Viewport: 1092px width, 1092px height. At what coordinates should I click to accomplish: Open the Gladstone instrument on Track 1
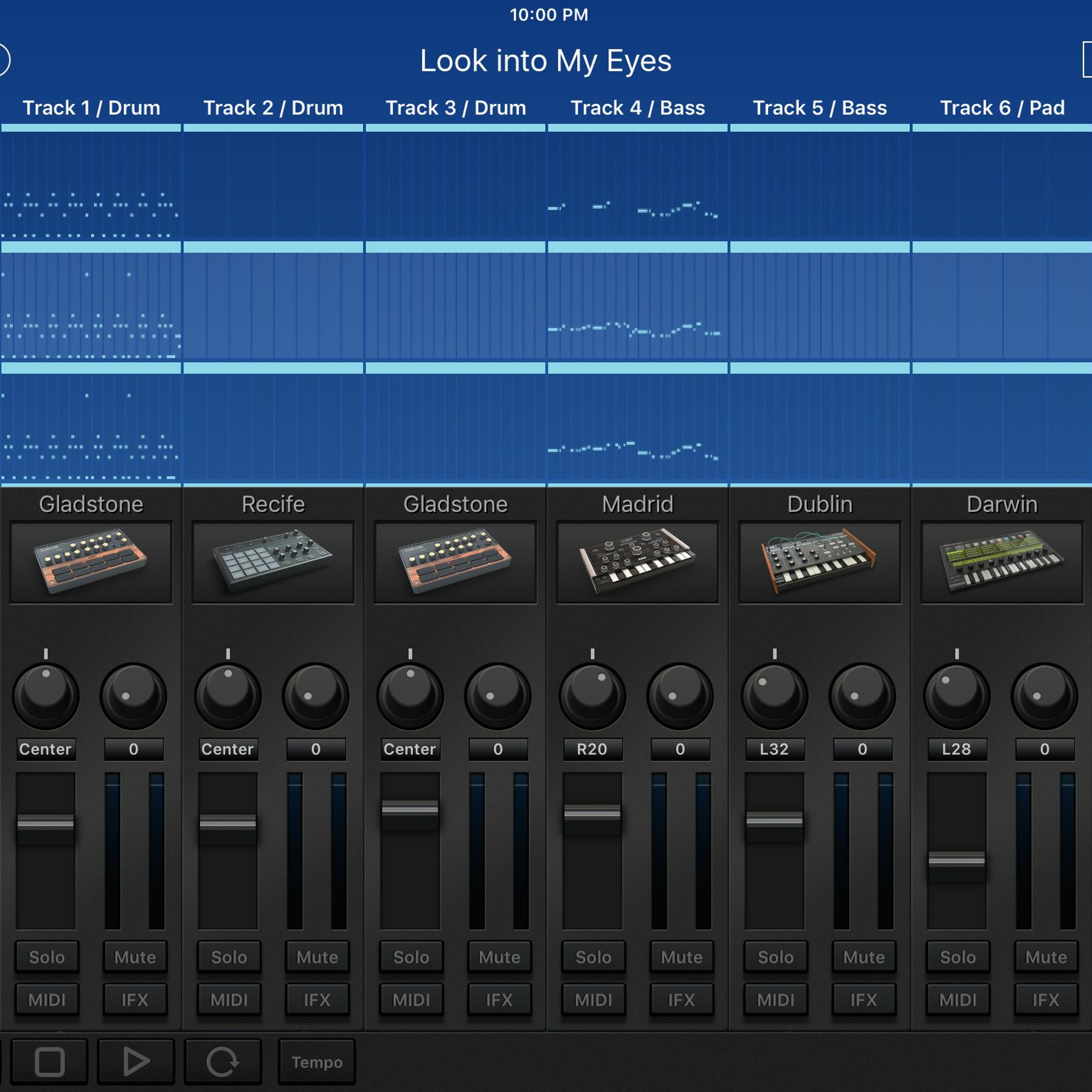pyautogui.click(x=91, y=562)
